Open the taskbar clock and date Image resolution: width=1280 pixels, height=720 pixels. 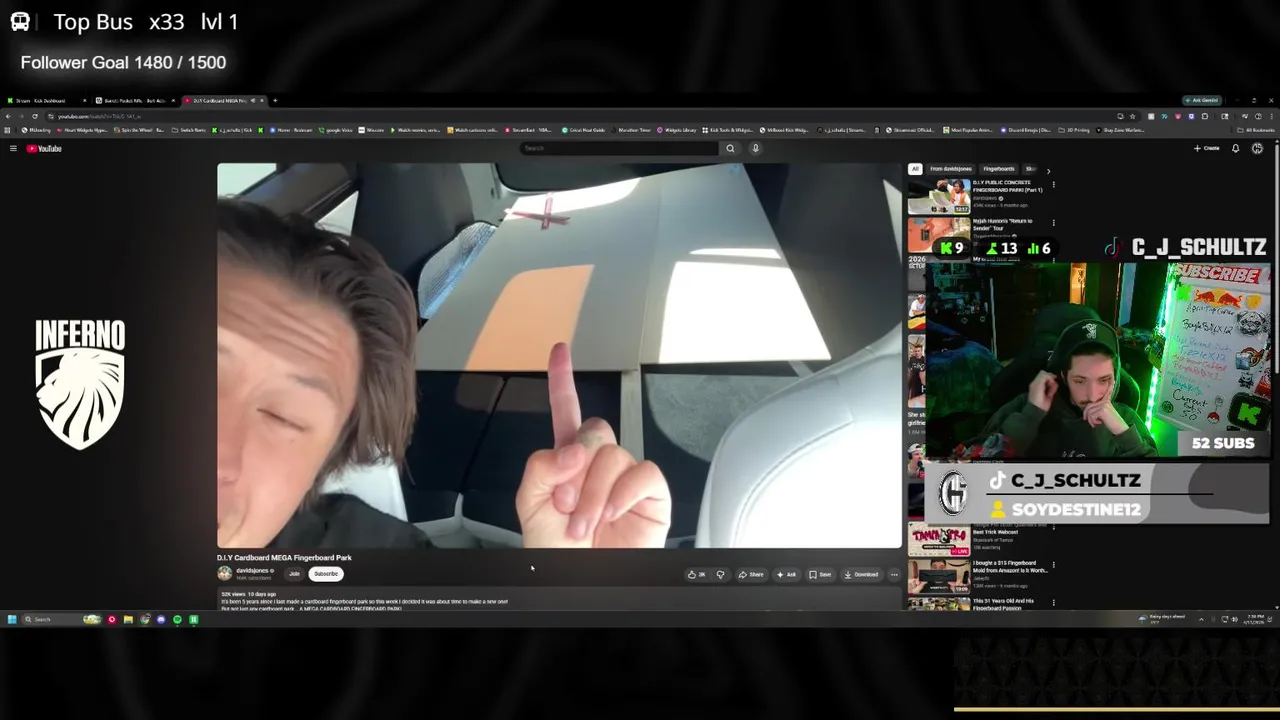point(1253,620)
